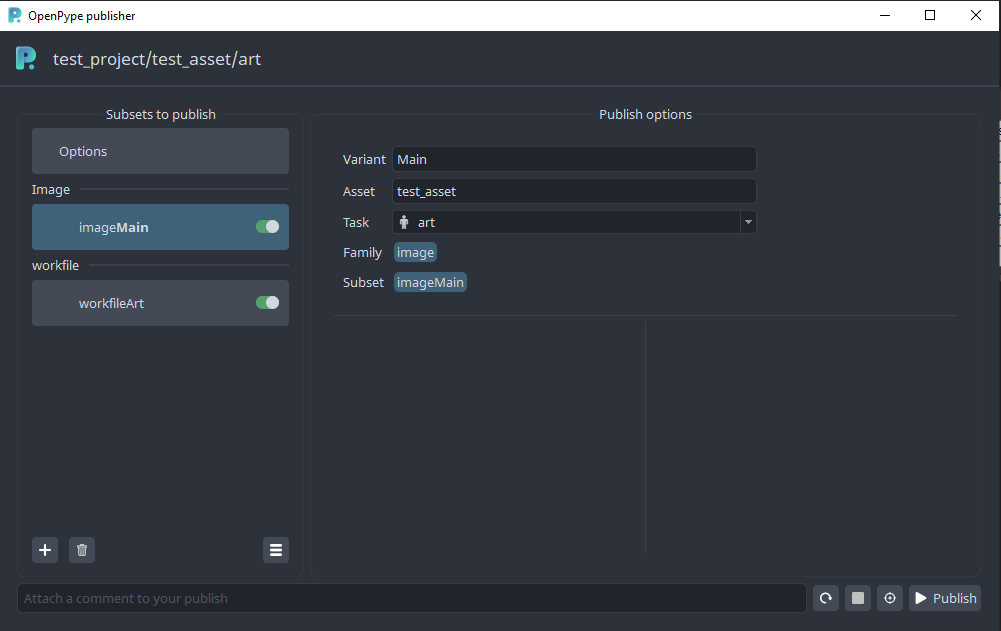Click the stop square icon button
The width and height of the screenshot is (1001, 631).
(x=858, y=598)
